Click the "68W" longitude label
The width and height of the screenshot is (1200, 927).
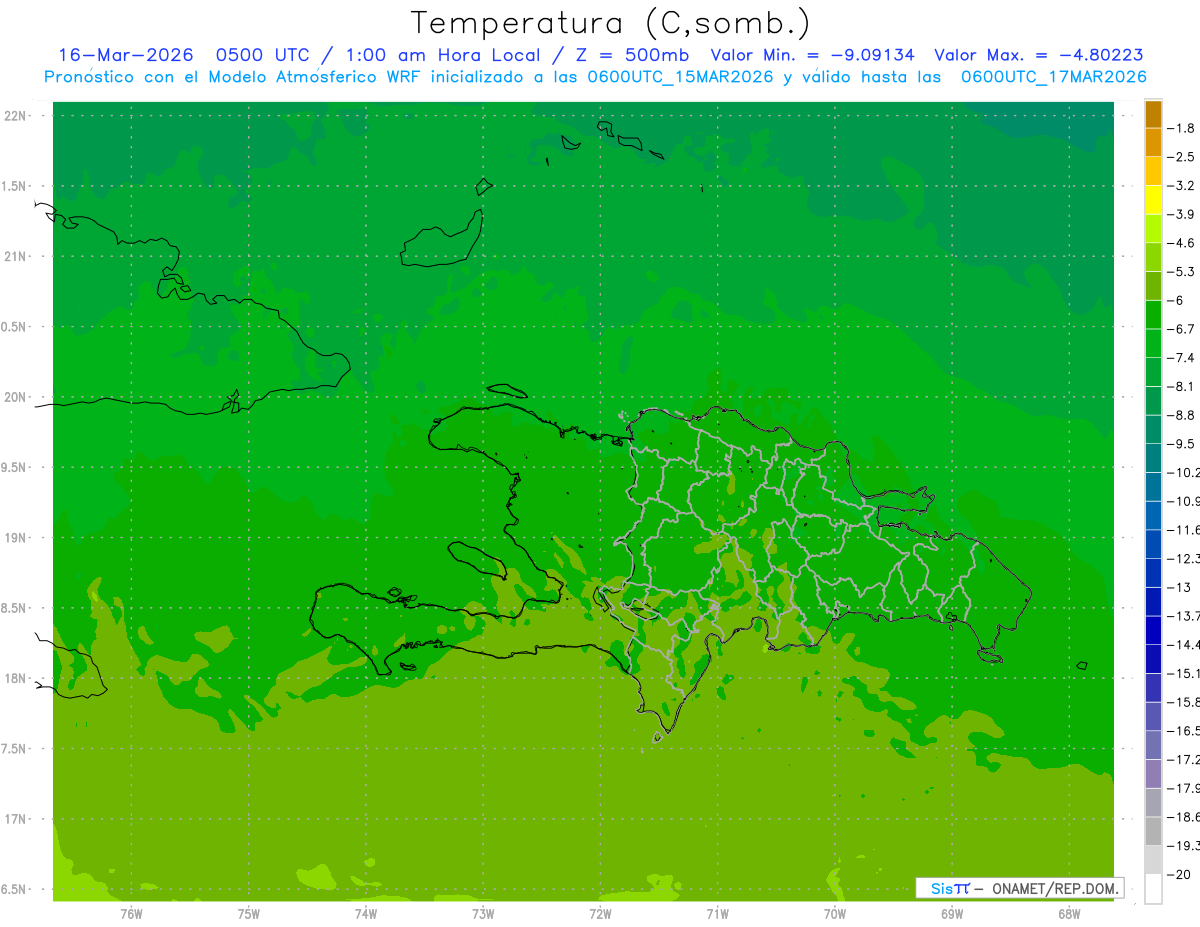click(x=1069, y=913)
